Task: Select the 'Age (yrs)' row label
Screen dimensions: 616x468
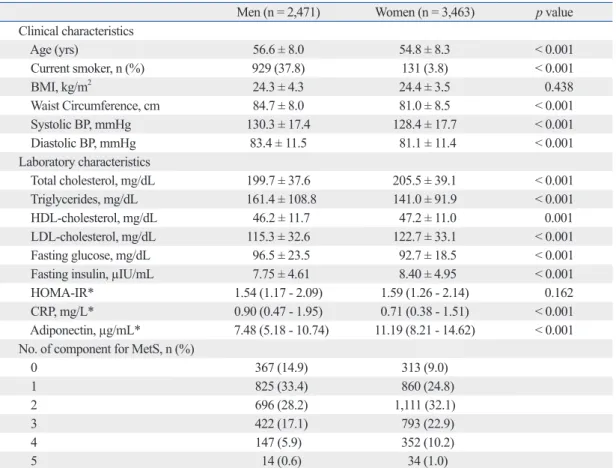Action: click(54, 50)
